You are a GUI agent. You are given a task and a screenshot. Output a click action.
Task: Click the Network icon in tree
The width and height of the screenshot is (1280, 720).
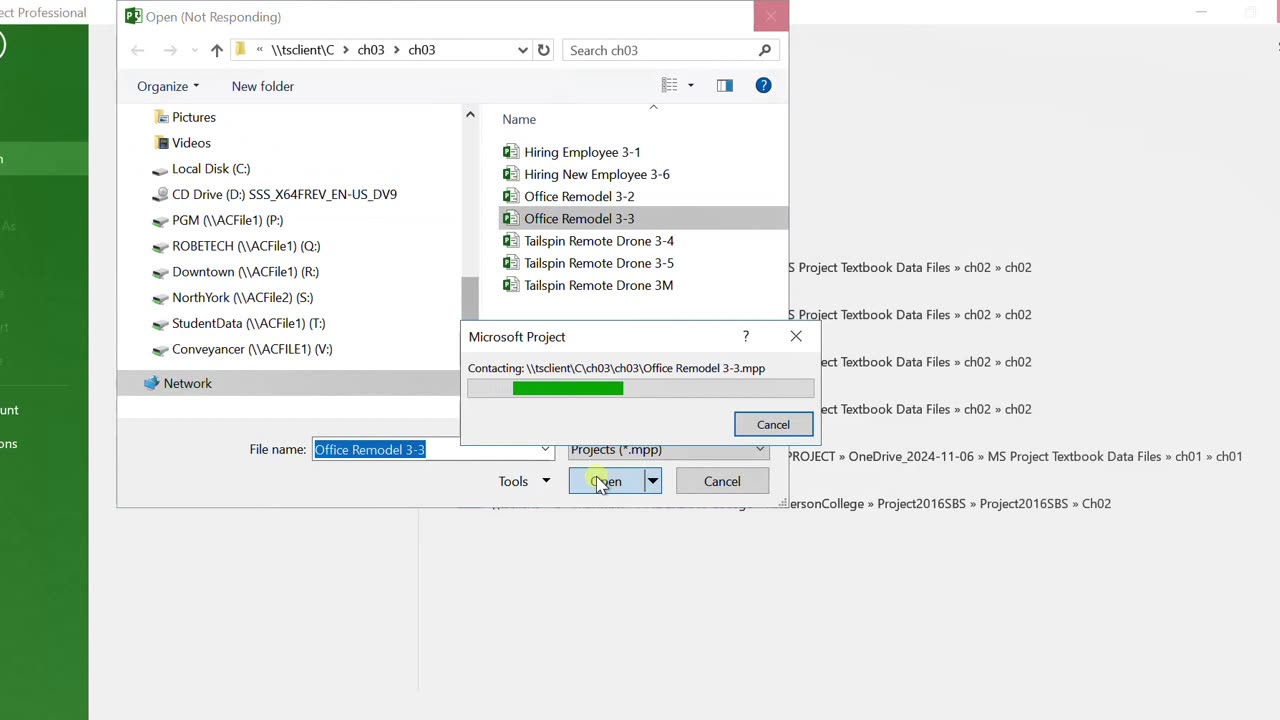(x=151, y=383)
